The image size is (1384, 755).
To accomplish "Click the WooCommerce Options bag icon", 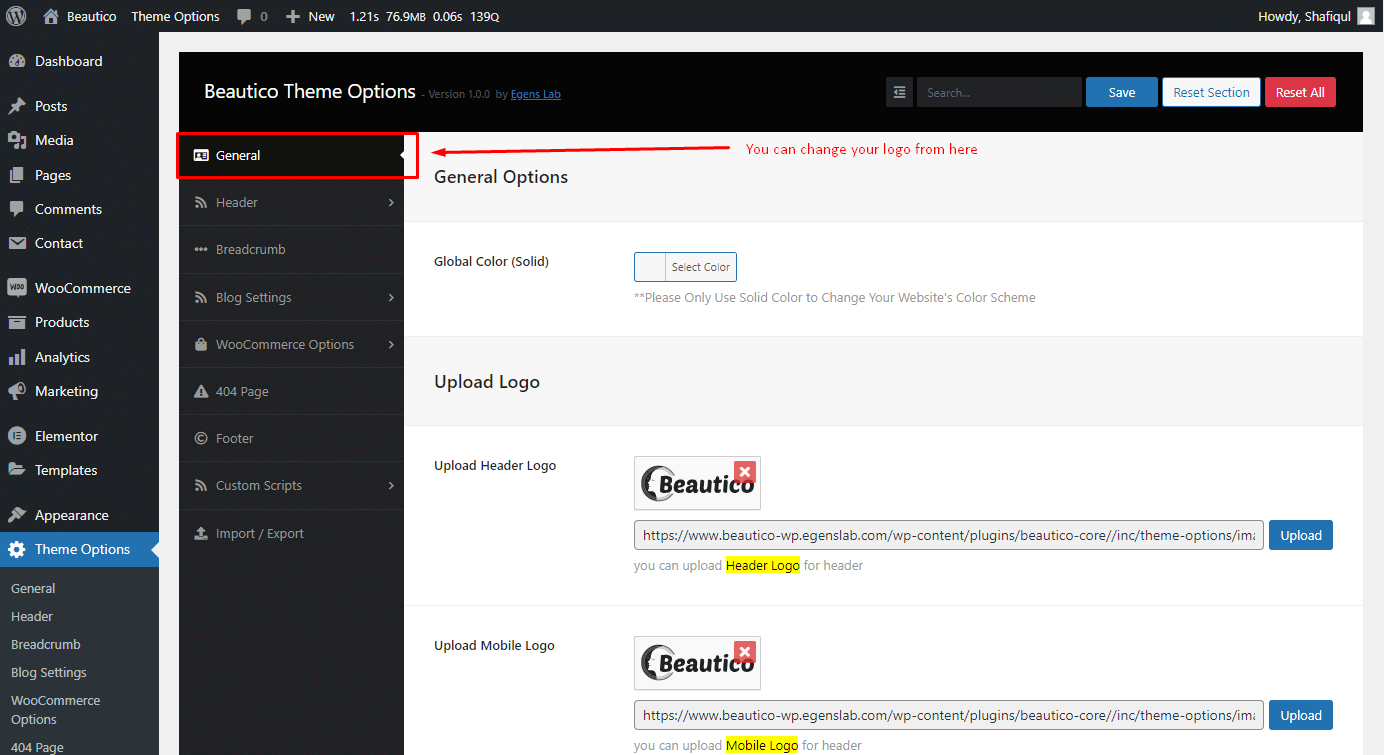I will [201, 345].
